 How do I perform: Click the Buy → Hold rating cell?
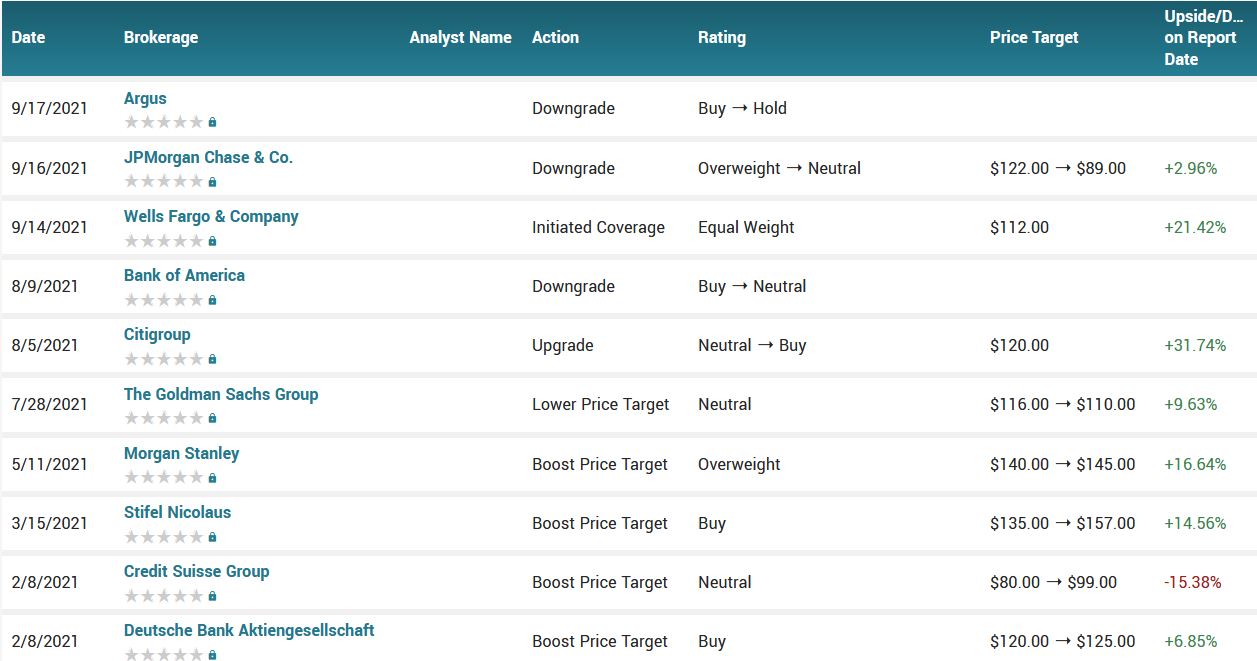click(x=742, y=108)
